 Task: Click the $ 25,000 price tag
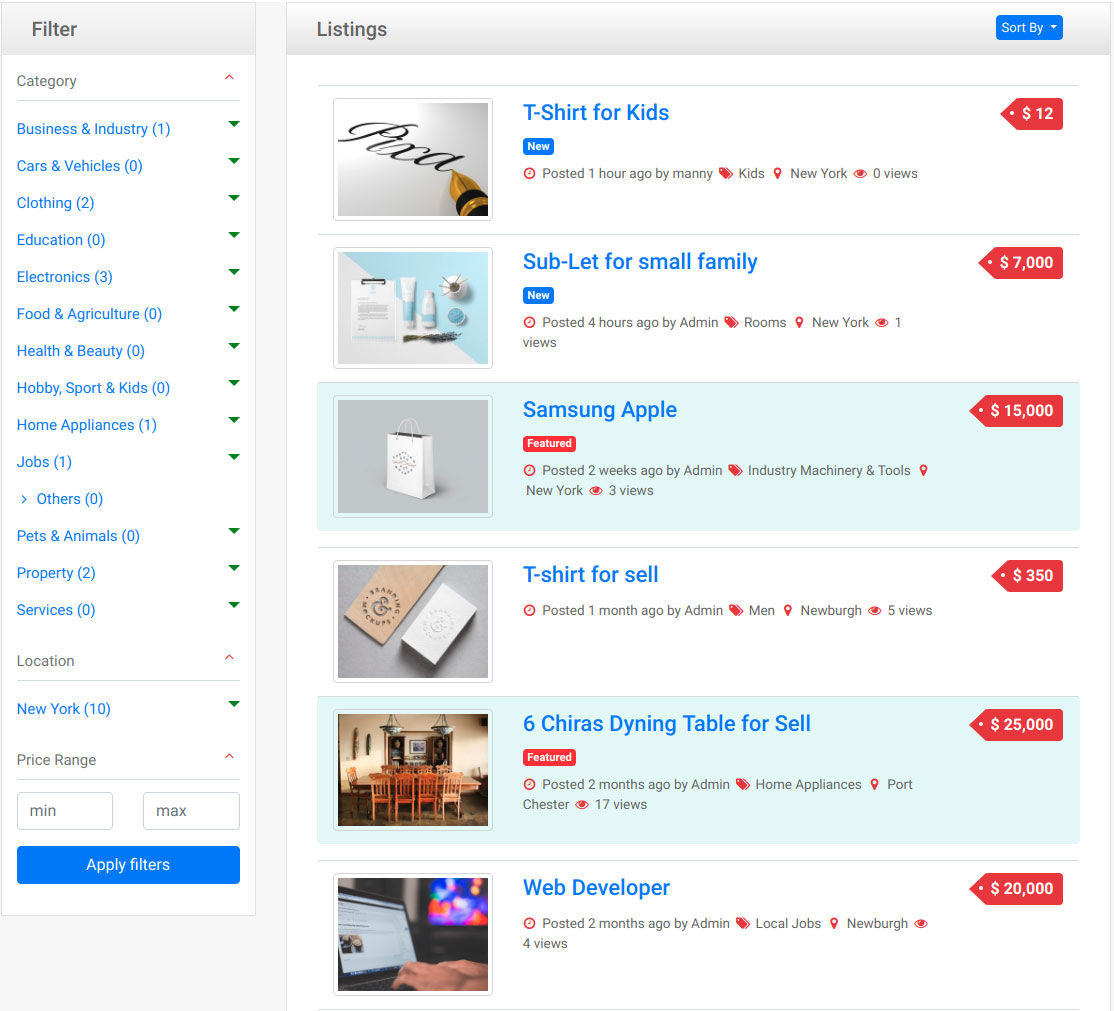tap(1017, 725)
